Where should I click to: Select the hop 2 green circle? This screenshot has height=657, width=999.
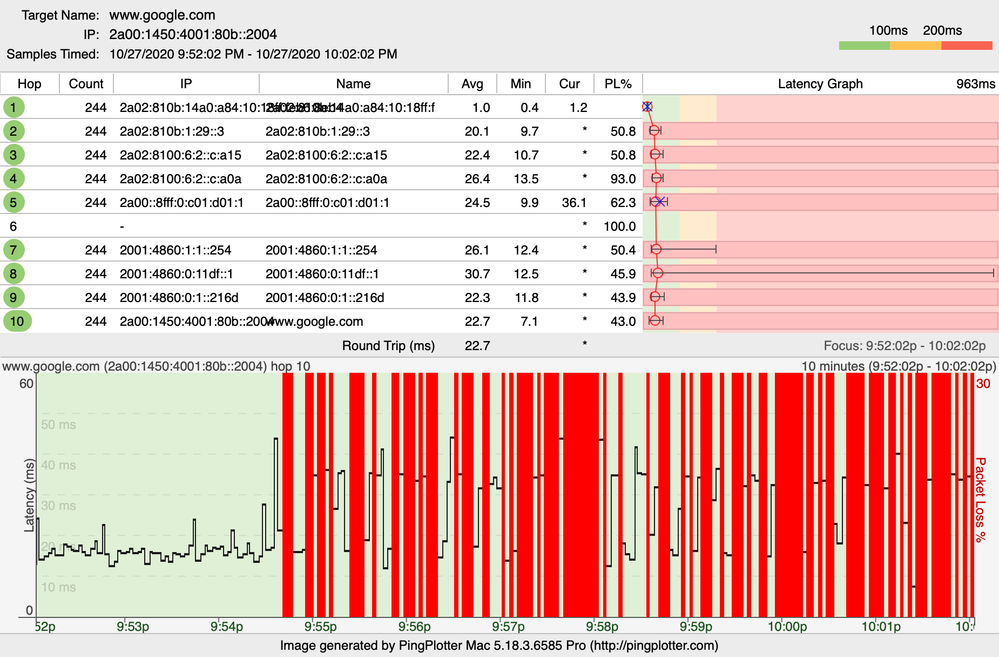(x=13, y=131)
